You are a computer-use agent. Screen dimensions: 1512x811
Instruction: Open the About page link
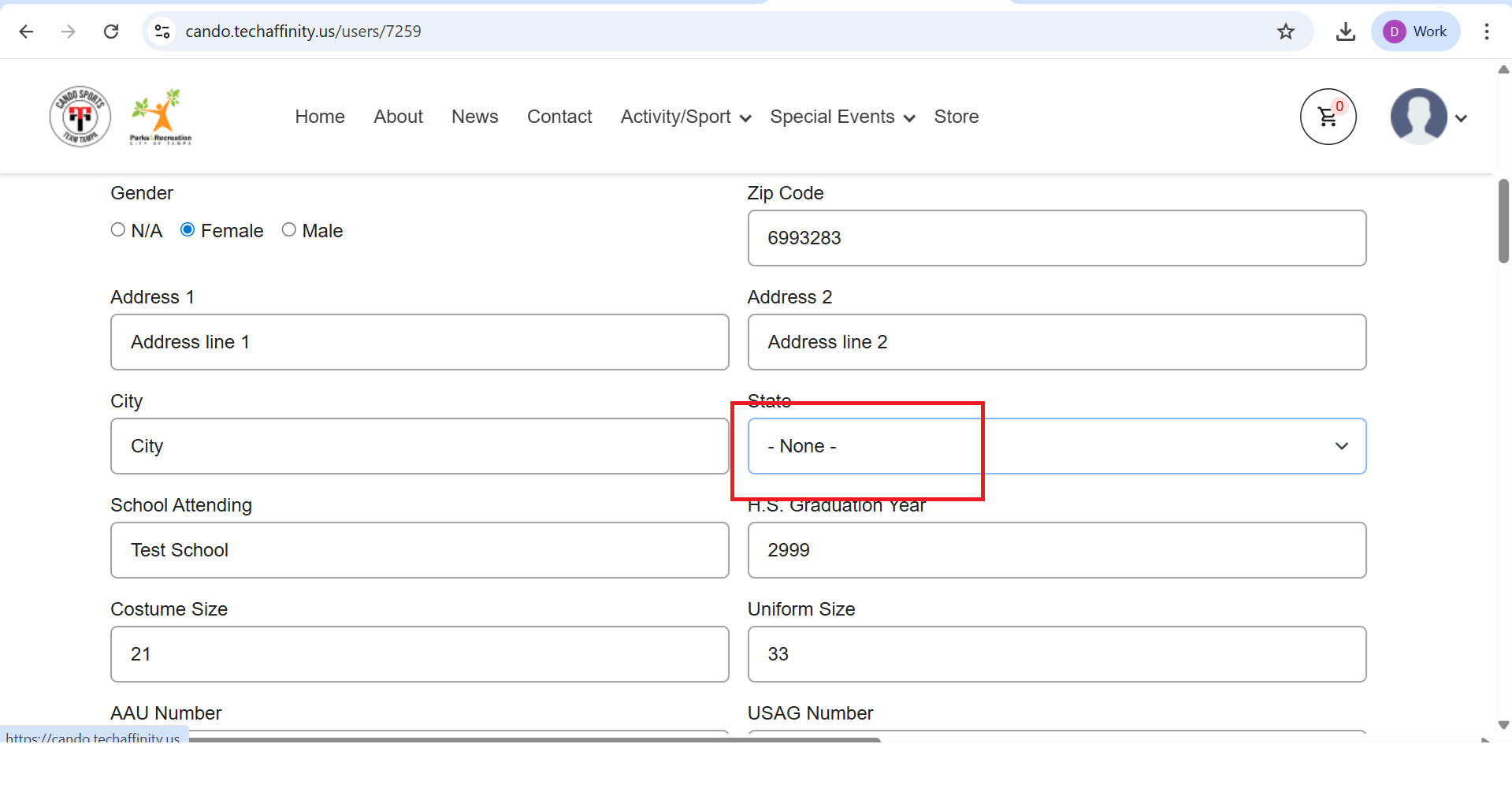click(398, 117)
